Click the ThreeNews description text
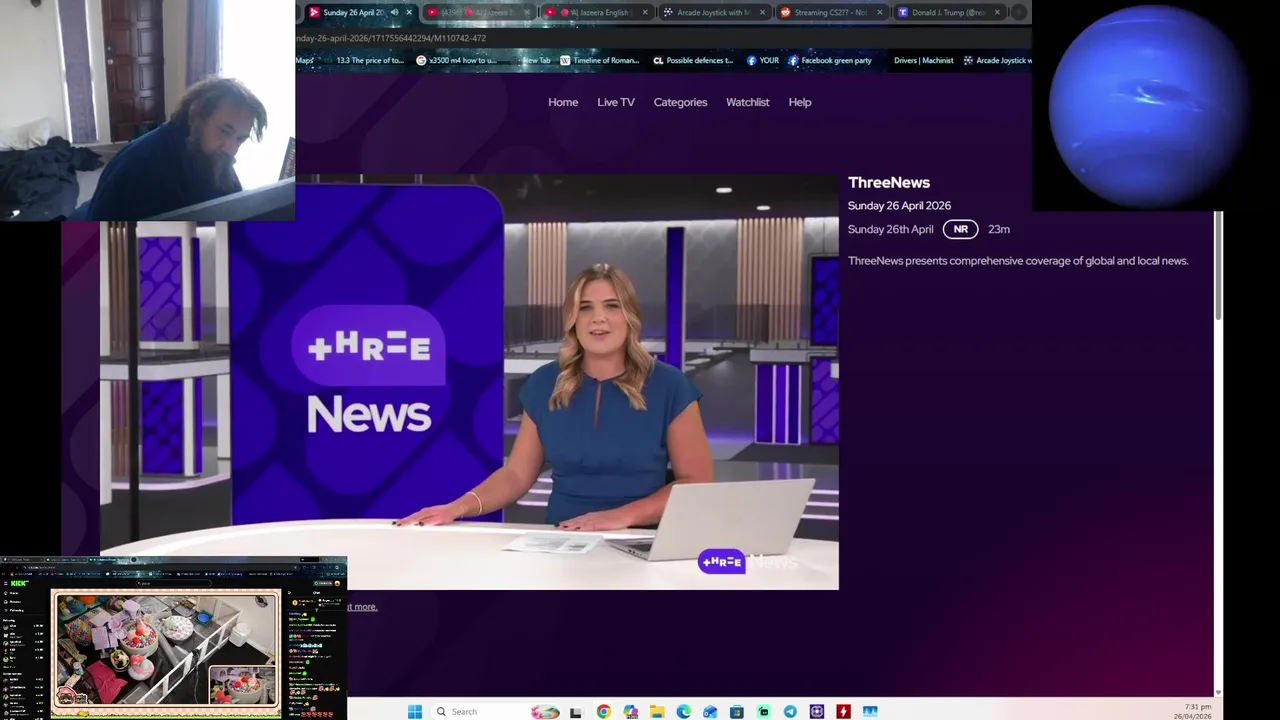 pyautogui.click(x=1018, y=261)
